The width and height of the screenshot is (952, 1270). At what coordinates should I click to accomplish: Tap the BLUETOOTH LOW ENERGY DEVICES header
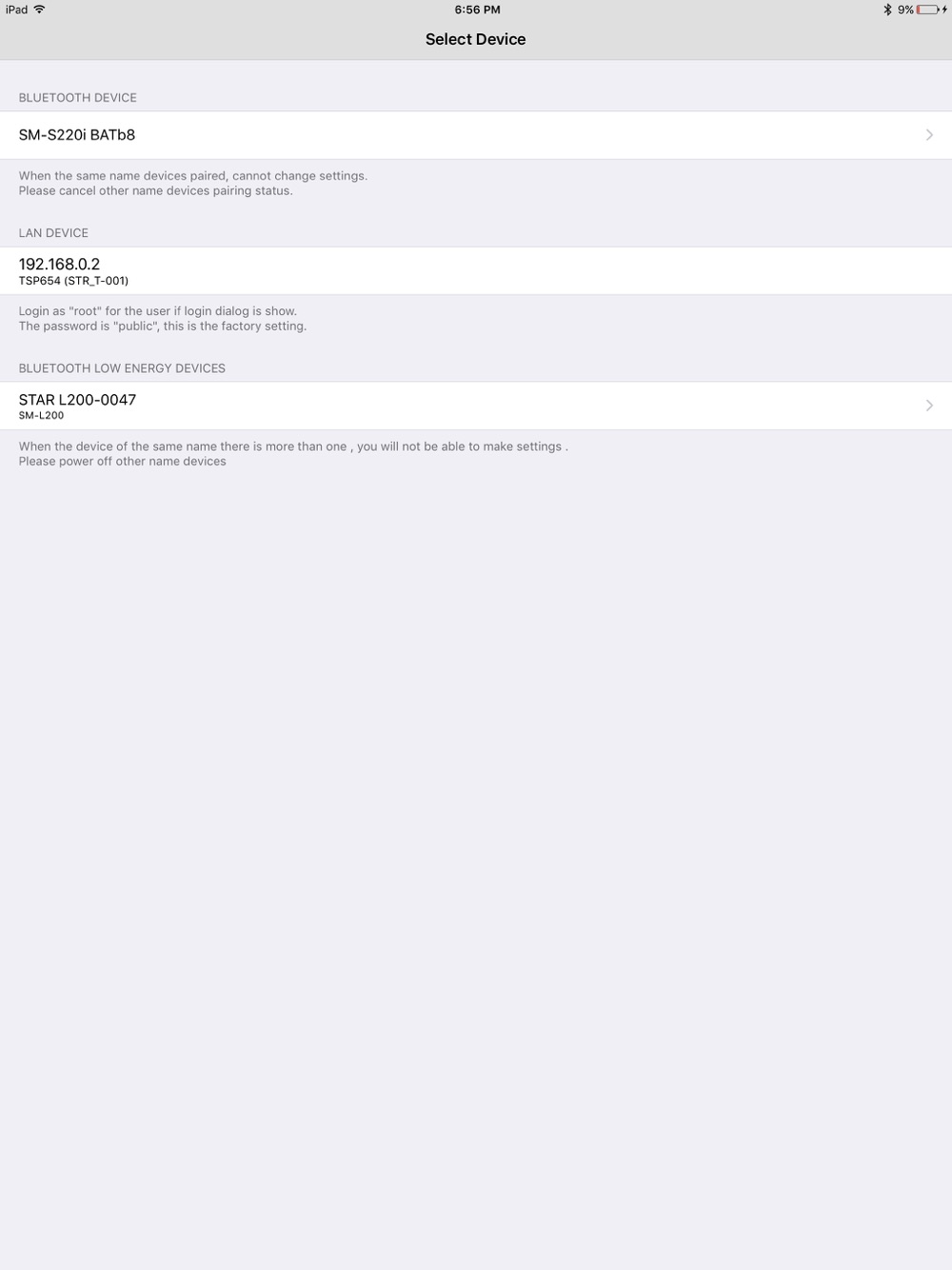pos(122,368)
